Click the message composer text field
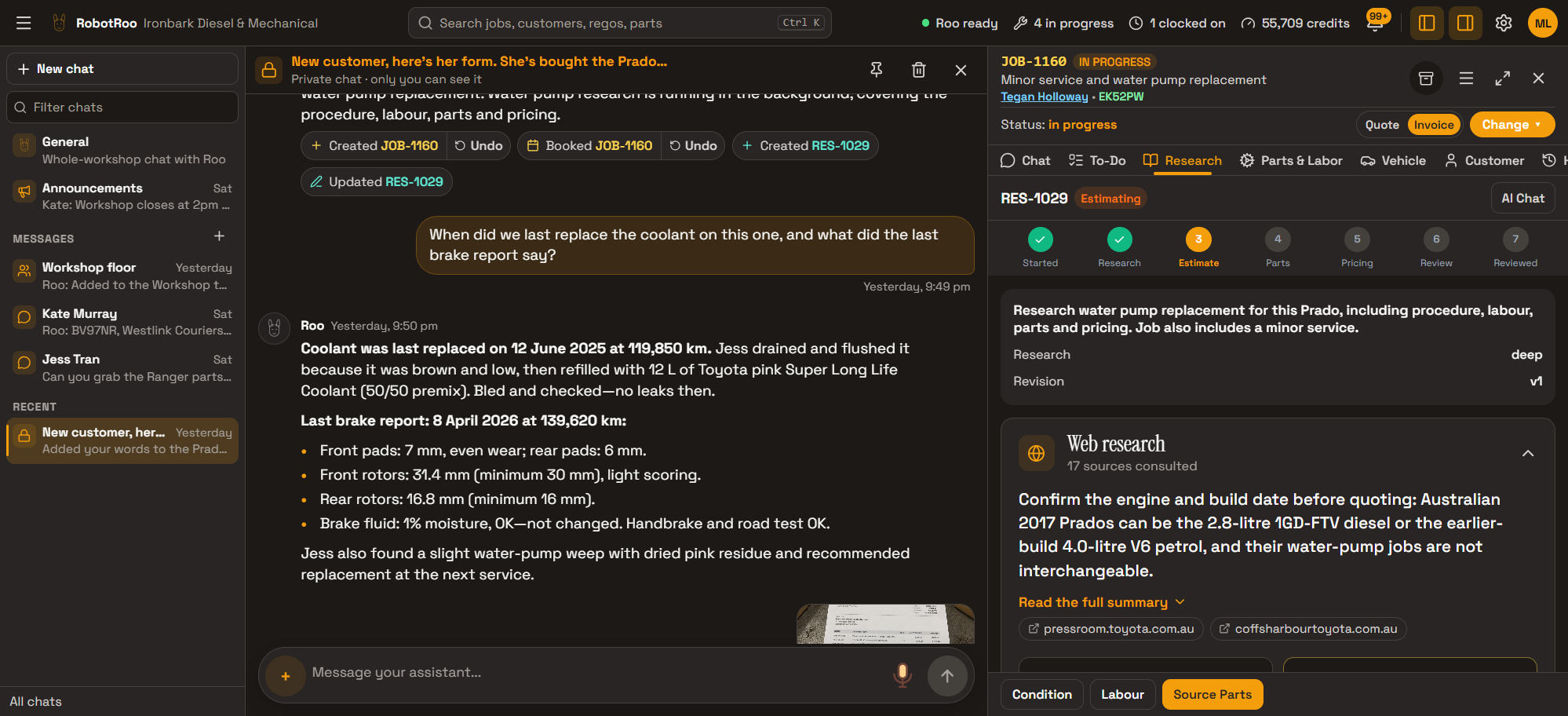This screenshot has height=716, width=1568. click(x=596, y=673)
